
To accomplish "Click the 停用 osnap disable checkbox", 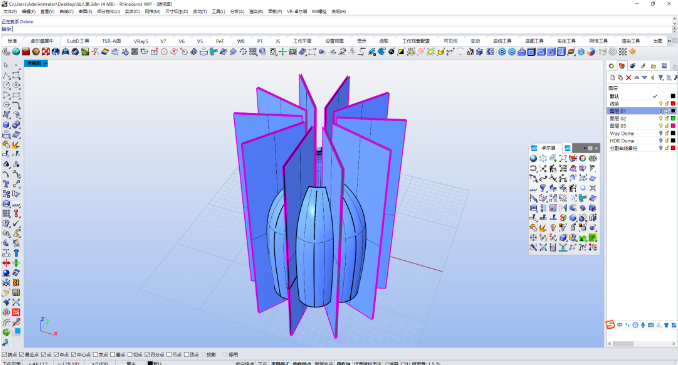I will pyautogui.click(x=225, y=355).
